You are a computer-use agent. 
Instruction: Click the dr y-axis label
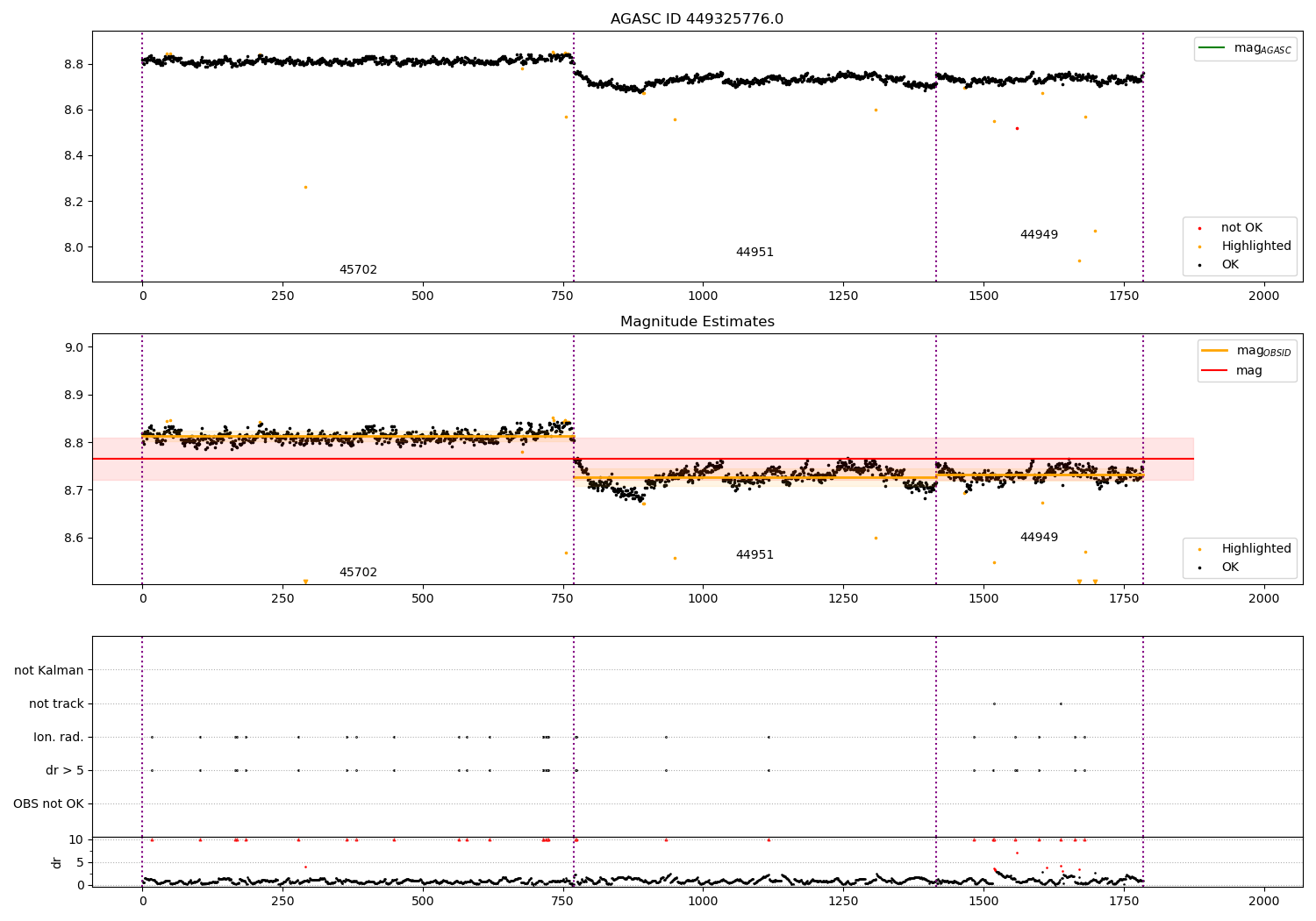click(57, 862)
